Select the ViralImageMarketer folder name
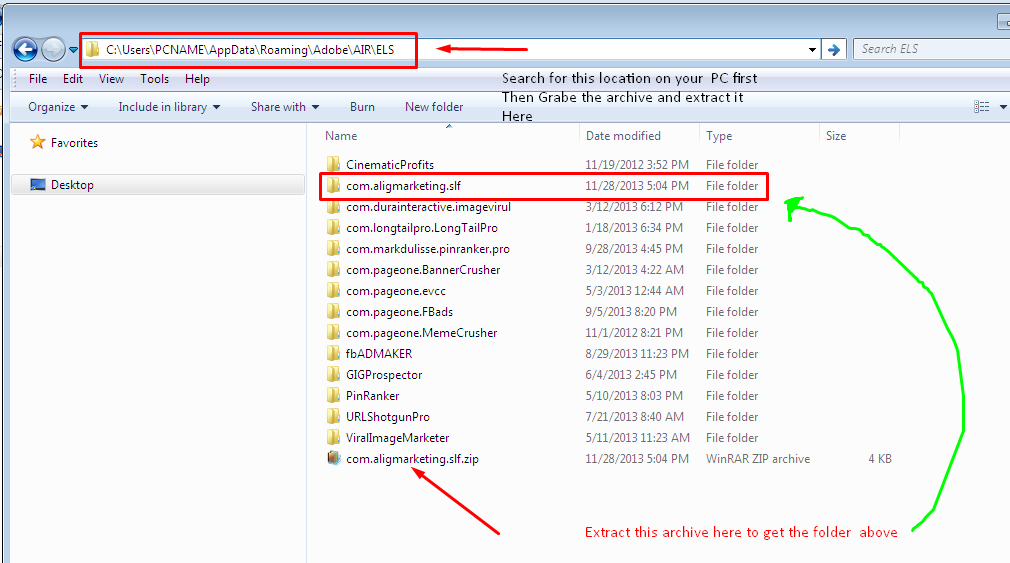 pyautogui.click(x=397, y=438)
